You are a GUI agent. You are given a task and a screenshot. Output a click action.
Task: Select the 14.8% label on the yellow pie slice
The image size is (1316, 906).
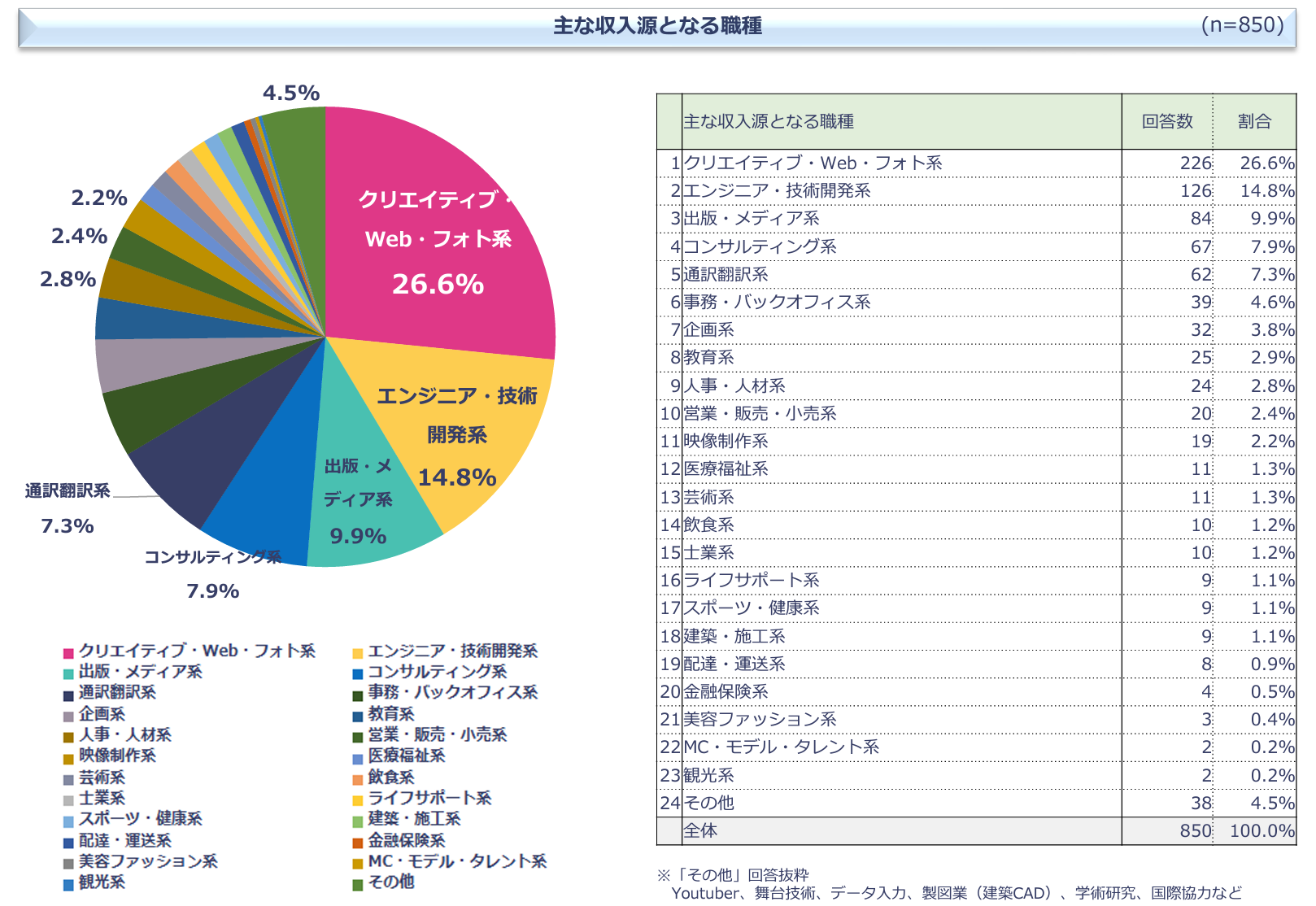pos(457,477)
